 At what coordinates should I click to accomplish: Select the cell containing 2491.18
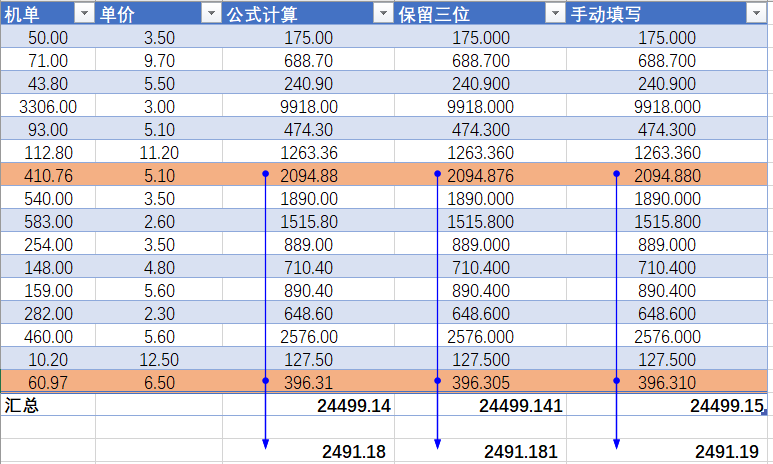coord(309,451)
